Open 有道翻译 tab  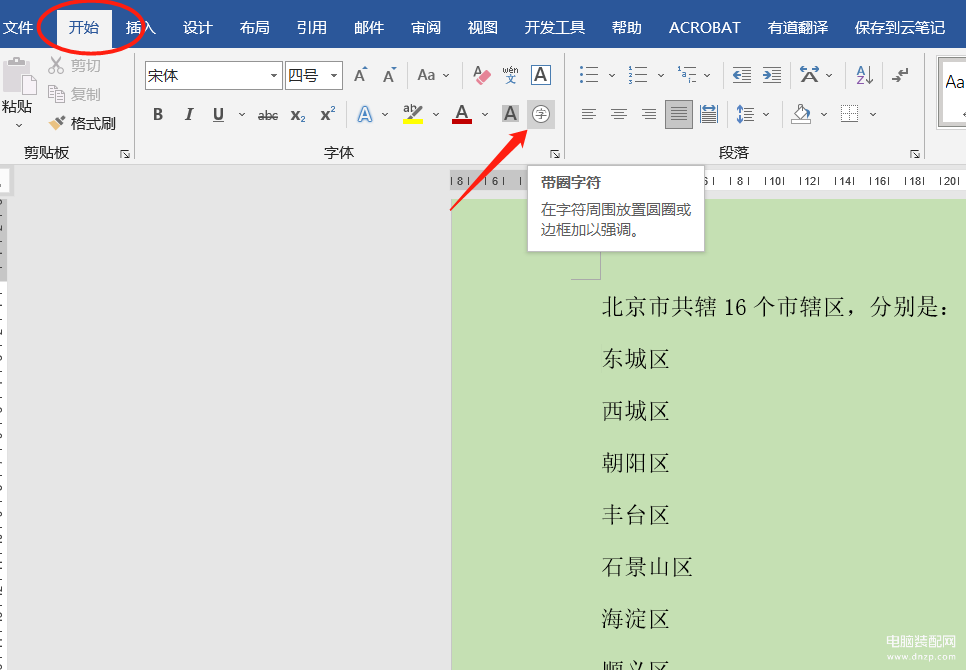[798, 28]
